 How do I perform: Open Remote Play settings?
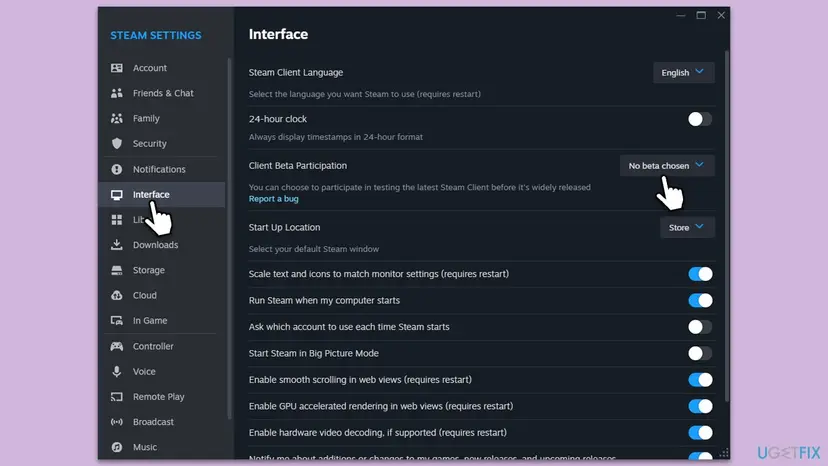coord(164,396)
